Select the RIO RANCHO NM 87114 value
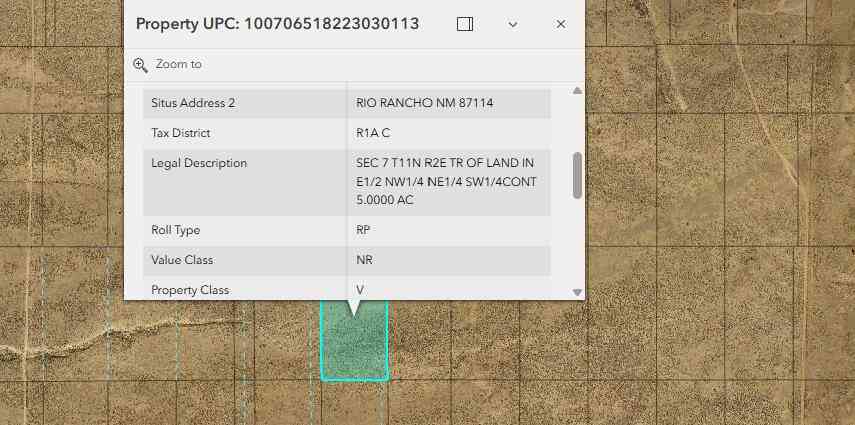Viewport: 855px width, 425px height. [x=425, y=103]
